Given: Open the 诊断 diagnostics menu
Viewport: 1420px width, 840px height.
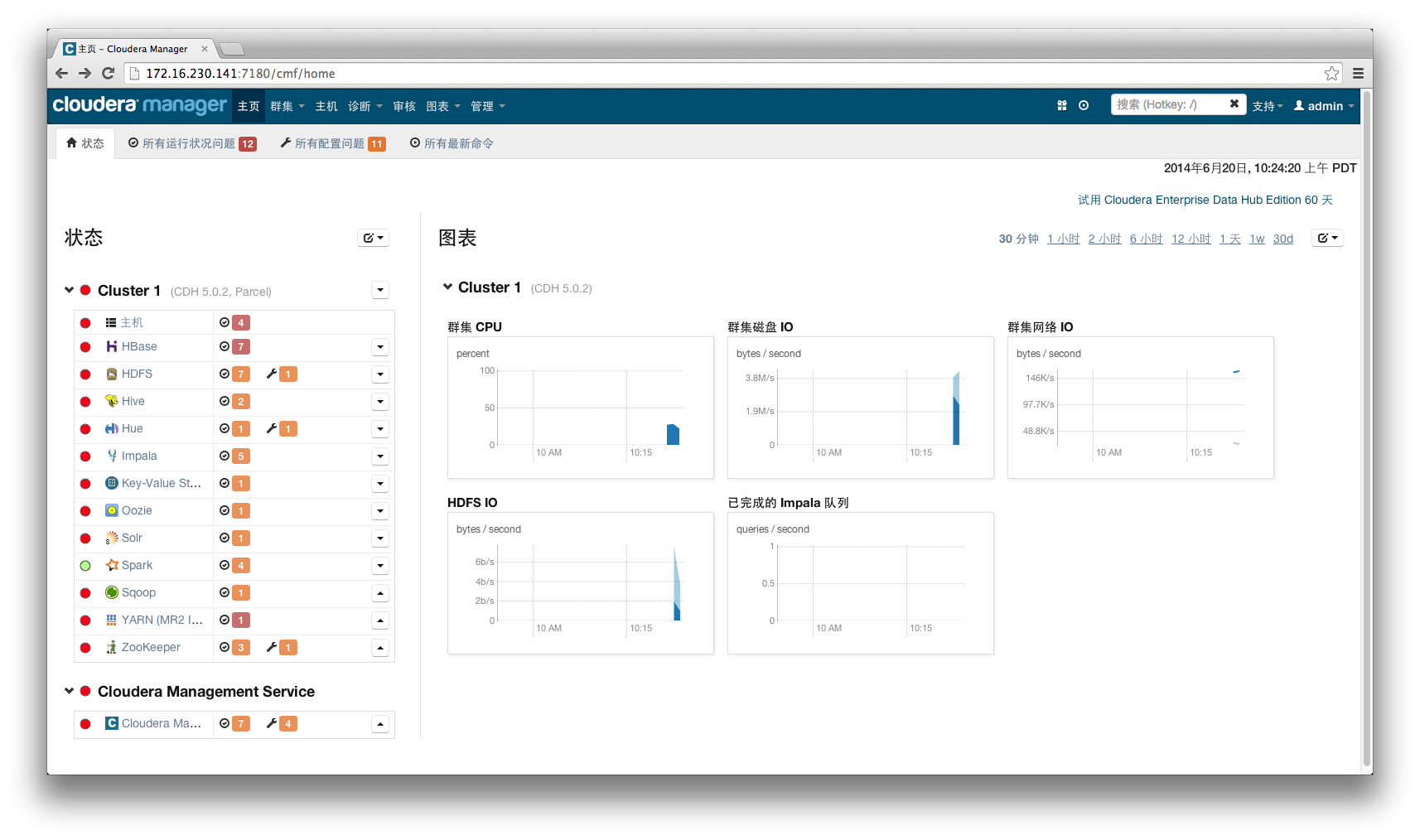Looking at the screenshot, I should (x=365, y=106).
